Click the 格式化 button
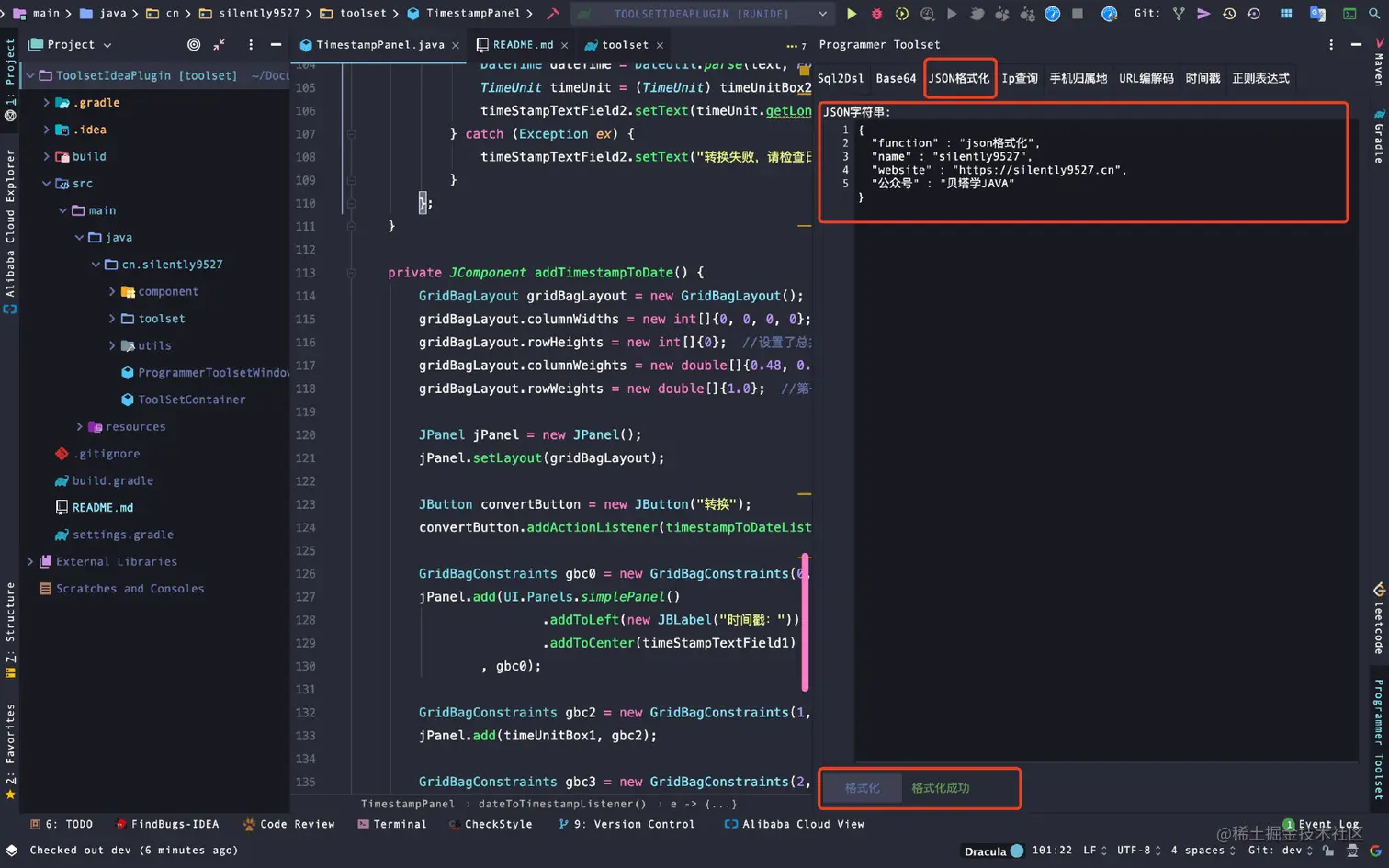Viewport: 1389px width, 868px height. (x=862, y=788)
